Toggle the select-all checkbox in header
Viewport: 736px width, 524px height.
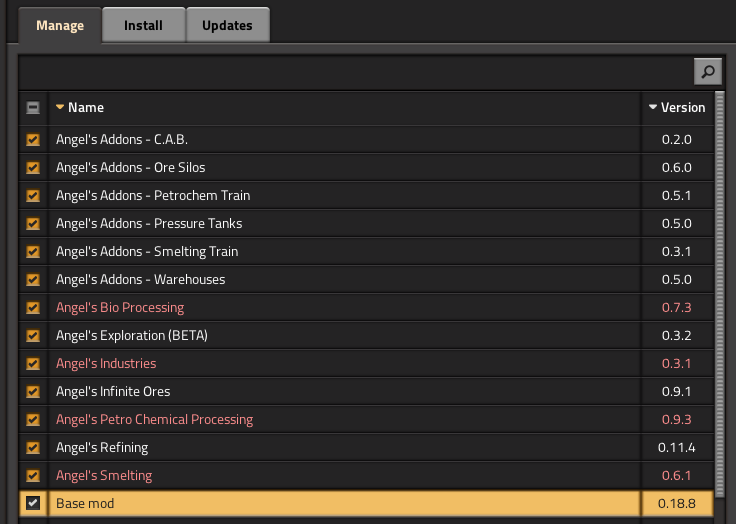(x=33, y=108)
